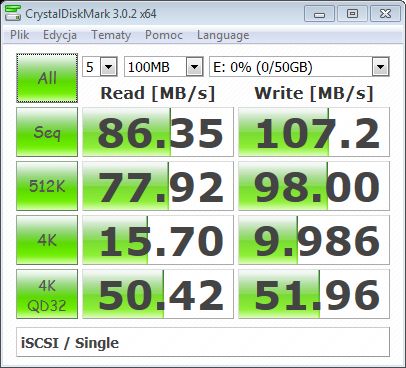Run all benchmarks with the All button
406x368 pixels.
(47, 78)
